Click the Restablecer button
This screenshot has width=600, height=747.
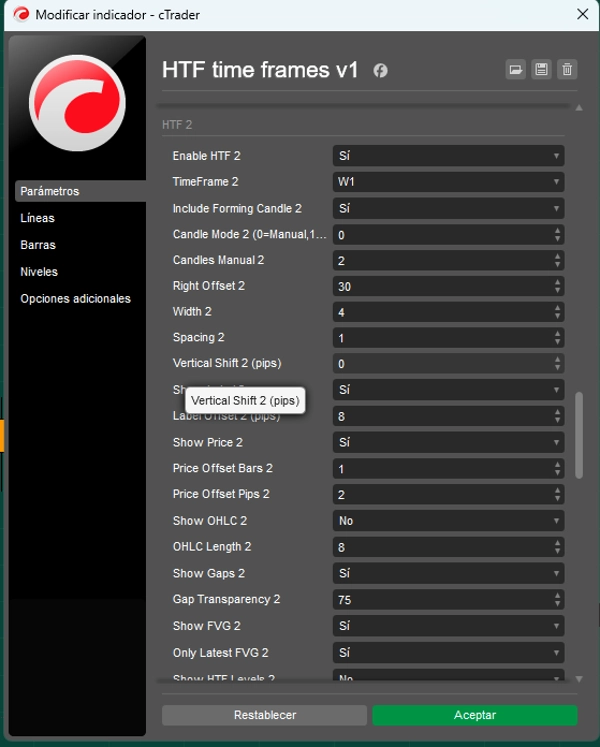pyautogui.click(x=264, y=715)
